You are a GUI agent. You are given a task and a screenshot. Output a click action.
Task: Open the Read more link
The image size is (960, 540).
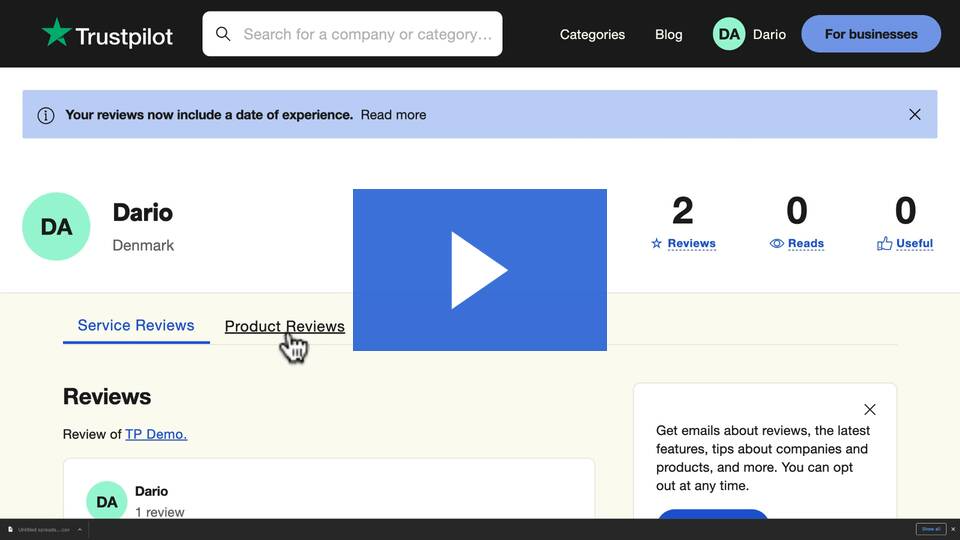click(393, 114)
